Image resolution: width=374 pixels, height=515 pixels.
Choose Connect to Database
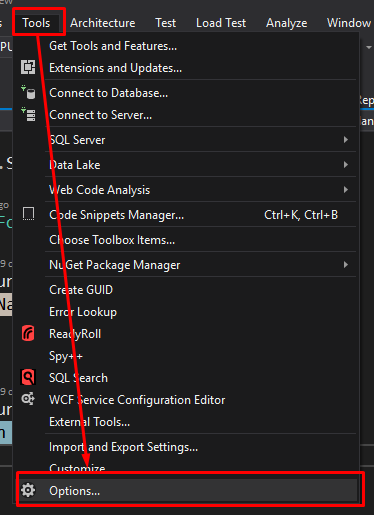108,93
